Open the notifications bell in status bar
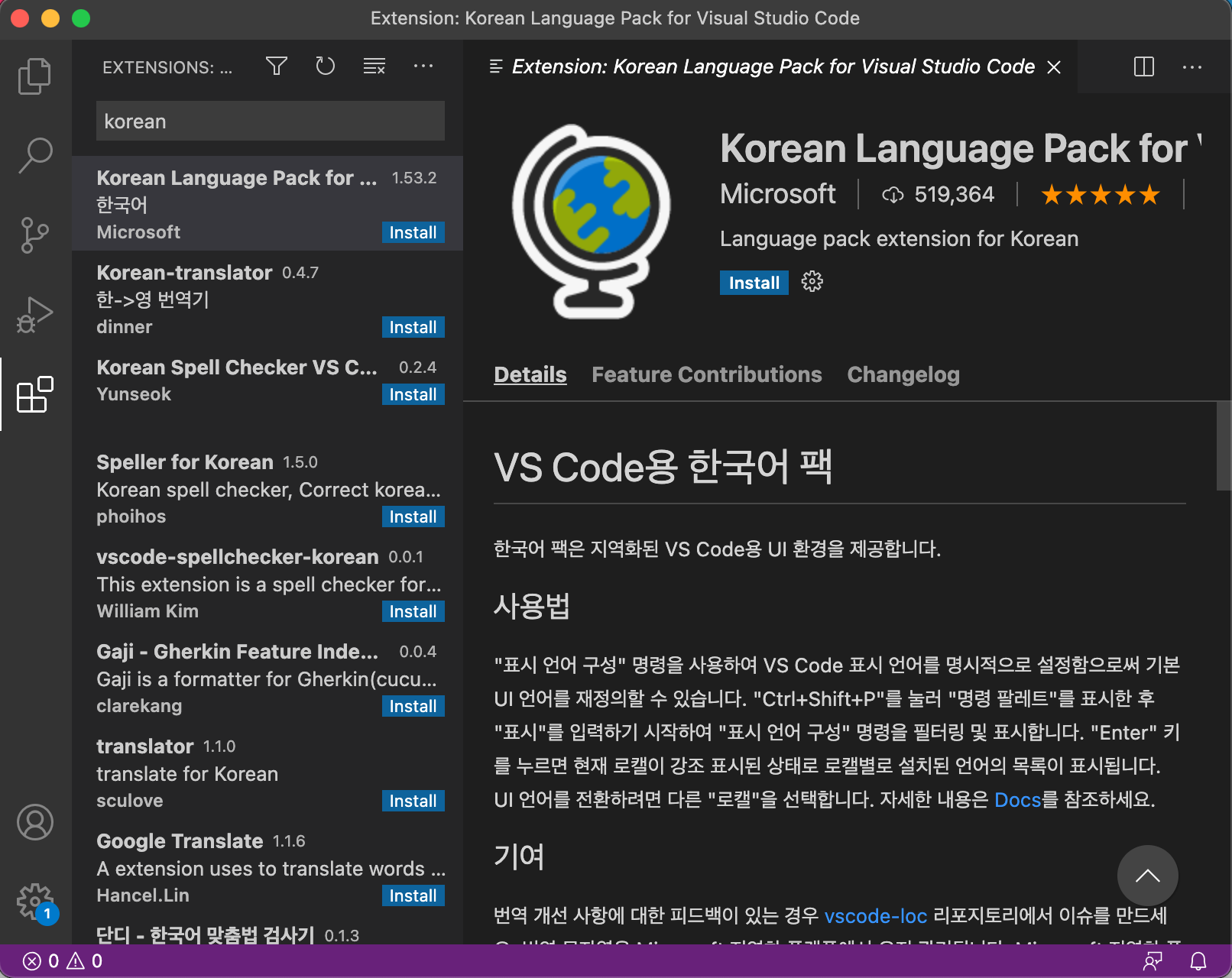This screenshot has width=1232, height=978. [1198, 960]
